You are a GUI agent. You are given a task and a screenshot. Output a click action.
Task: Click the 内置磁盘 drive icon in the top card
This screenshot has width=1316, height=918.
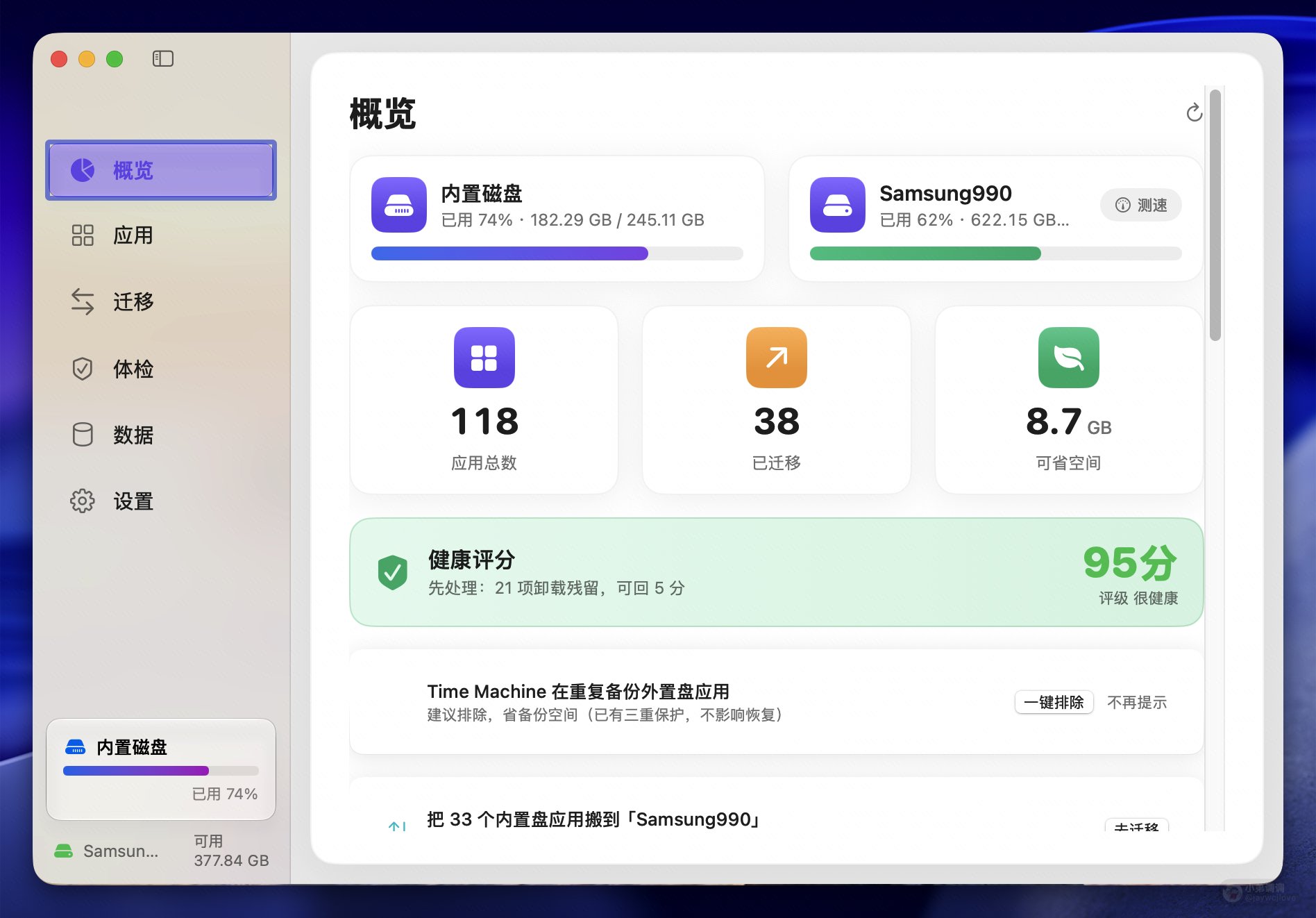pos(399,205)
